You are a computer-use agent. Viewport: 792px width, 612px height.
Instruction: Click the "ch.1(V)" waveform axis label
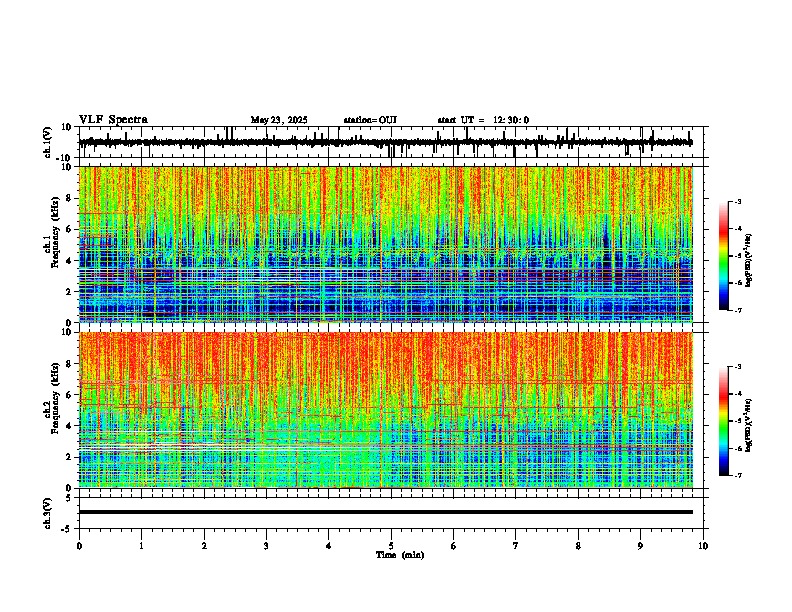(48, 142)
